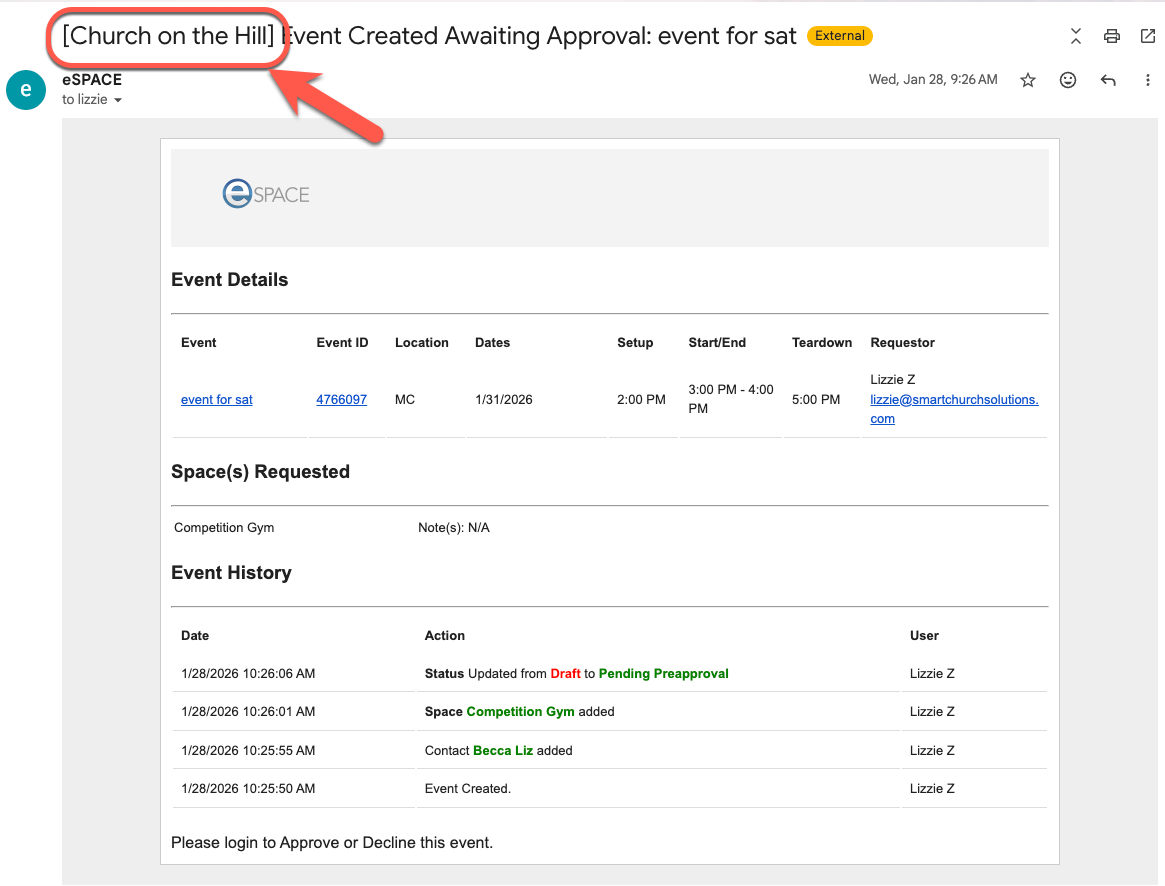Click the green 'Becca Liz' contact name
The height and width of the screenshot is (886, 1165).
click(x=502, y=750)
